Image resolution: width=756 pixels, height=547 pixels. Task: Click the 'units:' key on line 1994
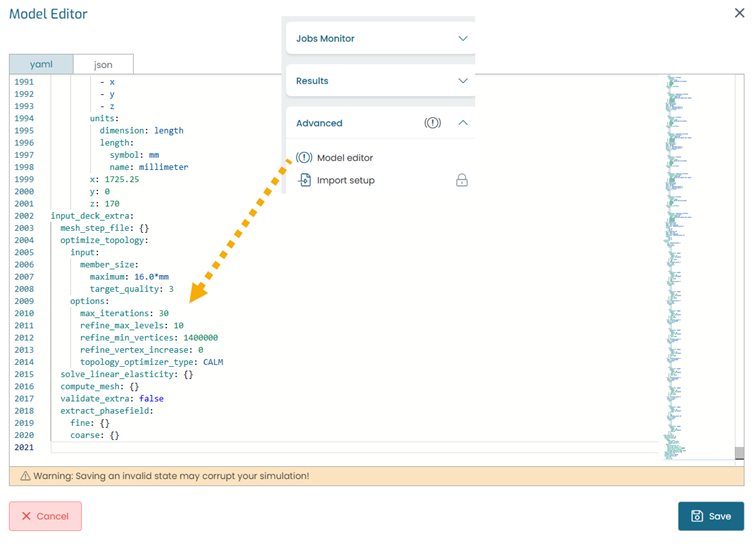104,118
